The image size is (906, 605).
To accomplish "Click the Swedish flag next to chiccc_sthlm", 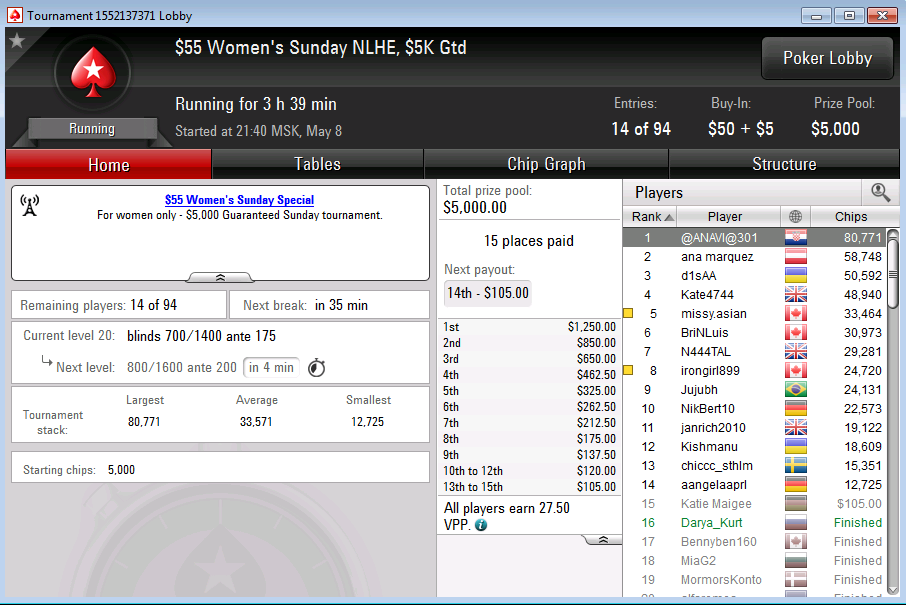I will [796, 466].
